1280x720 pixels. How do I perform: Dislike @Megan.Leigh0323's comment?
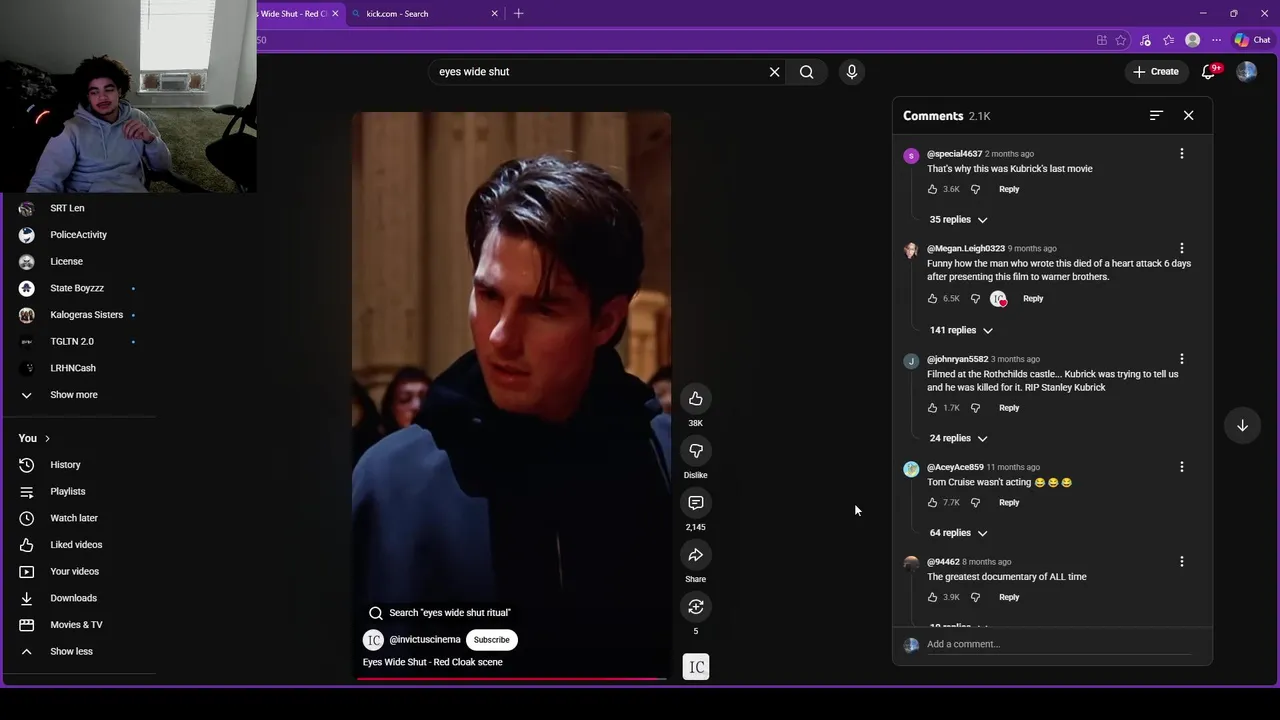976,298
